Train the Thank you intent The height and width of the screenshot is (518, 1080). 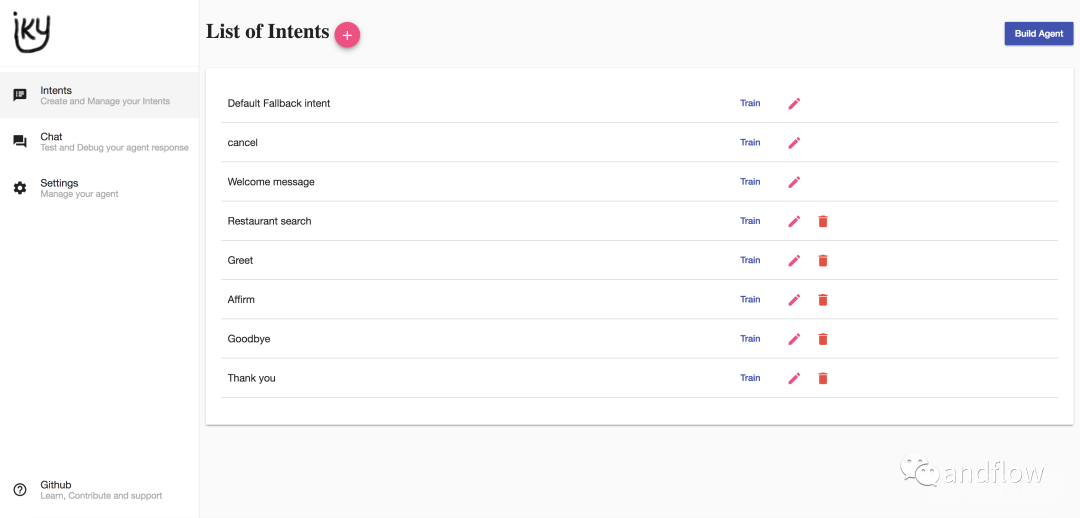(x=750, y=378)
